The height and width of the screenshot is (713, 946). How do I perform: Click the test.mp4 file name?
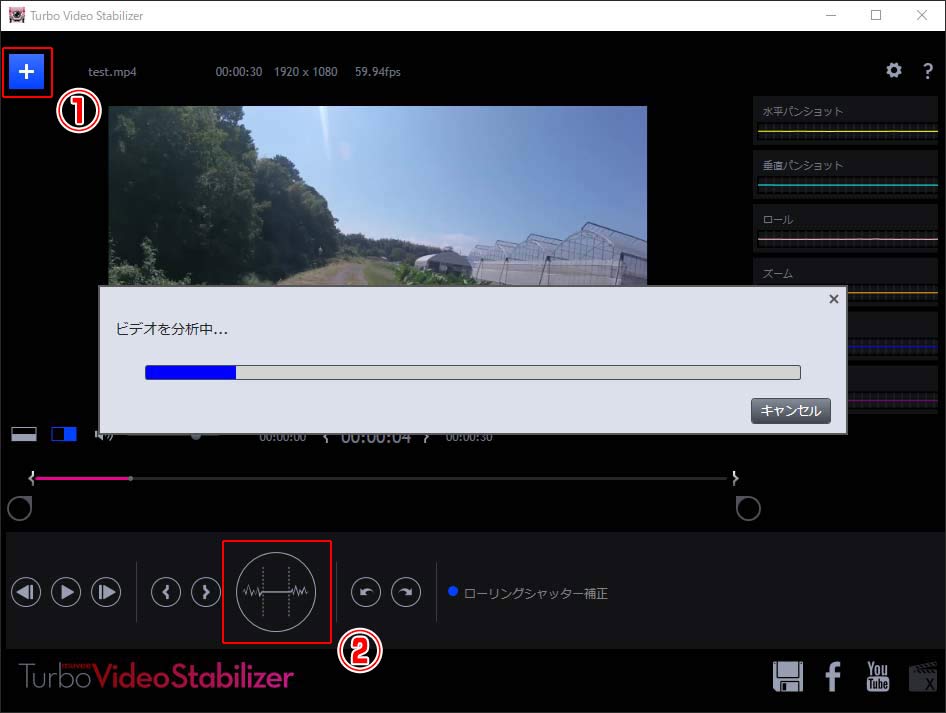(x=112, y=72)
